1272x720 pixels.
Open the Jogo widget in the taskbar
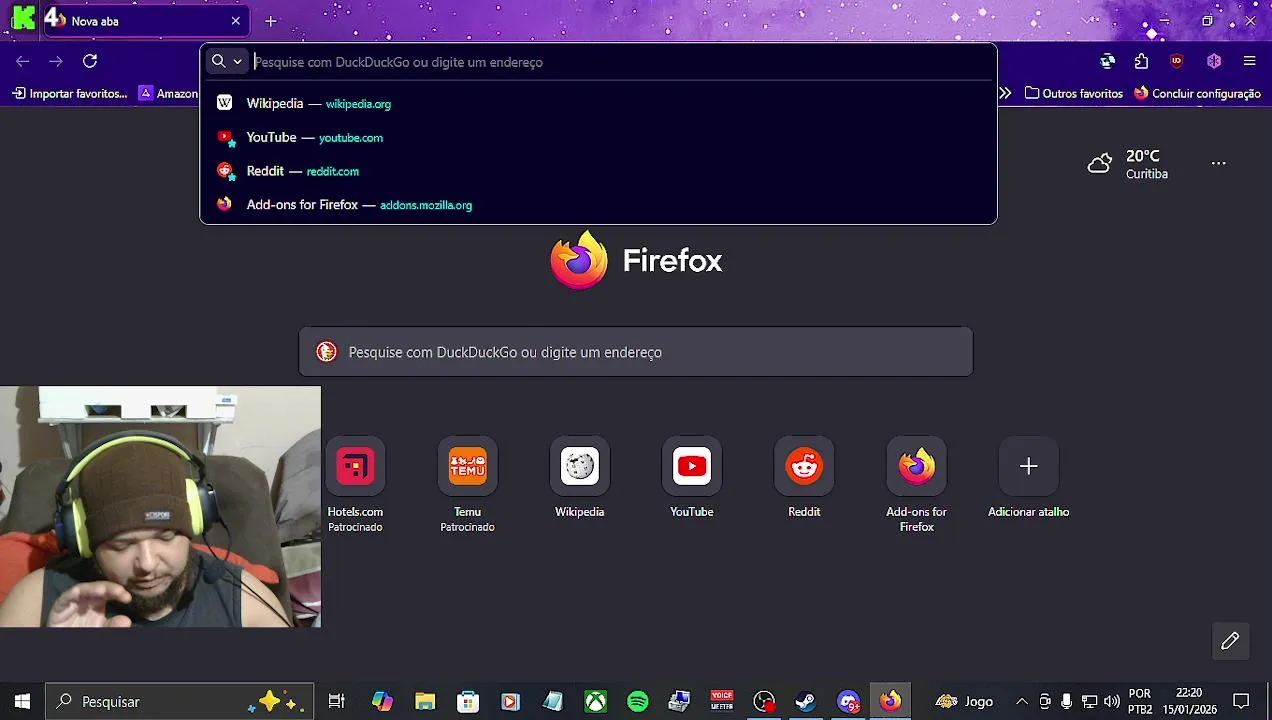pyautogui.click(x=964, y=702)
